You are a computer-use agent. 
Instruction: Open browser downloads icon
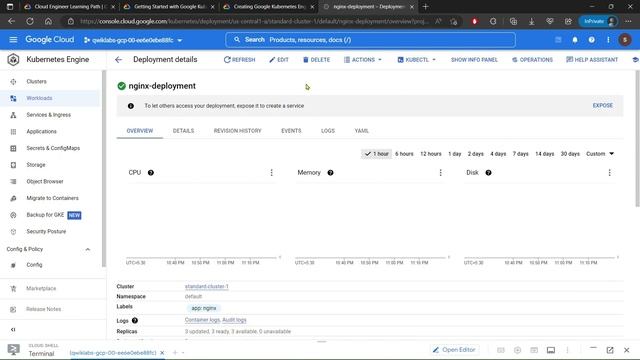pos(531,21)
